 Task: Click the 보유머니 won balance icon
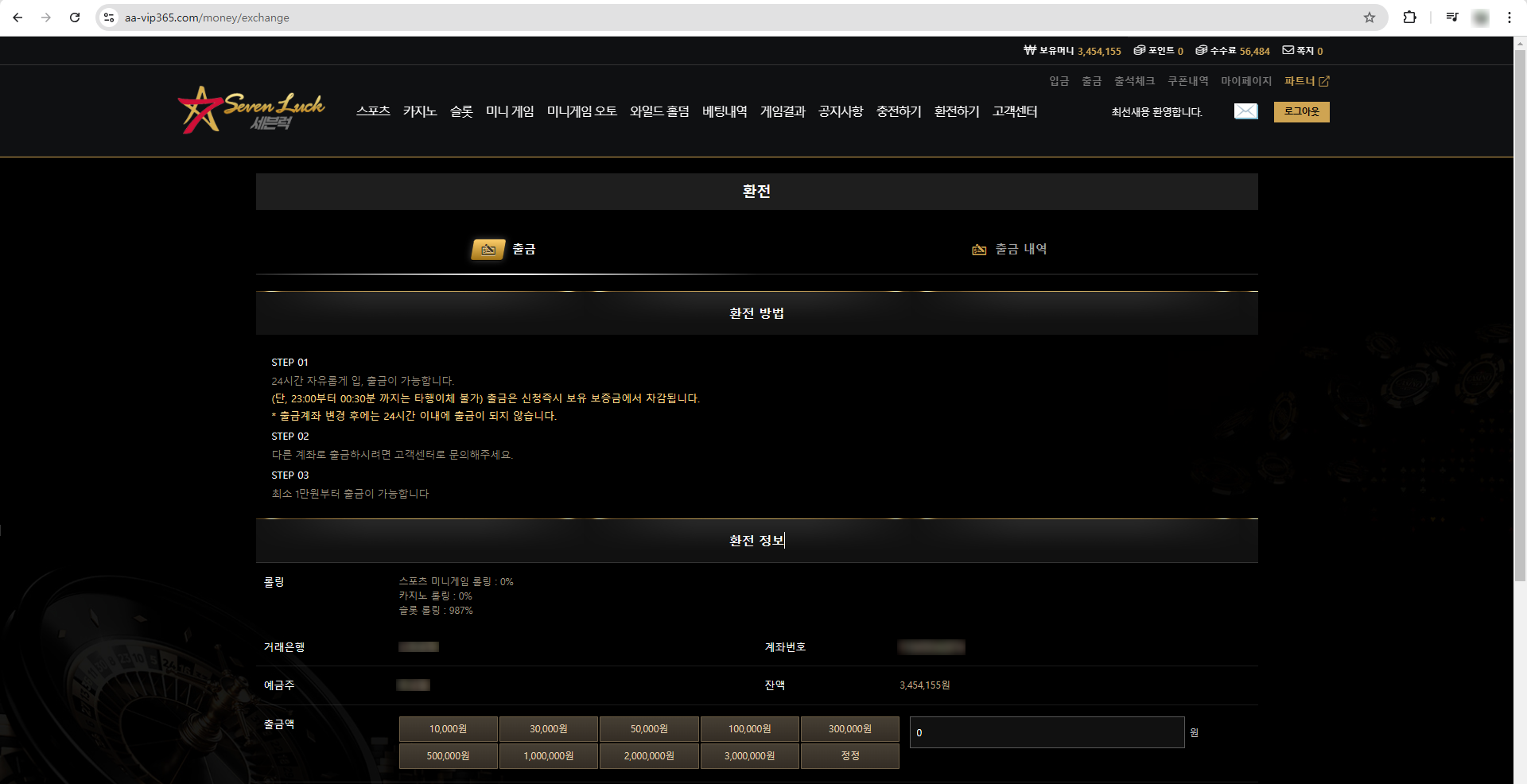pos(1030,50)
